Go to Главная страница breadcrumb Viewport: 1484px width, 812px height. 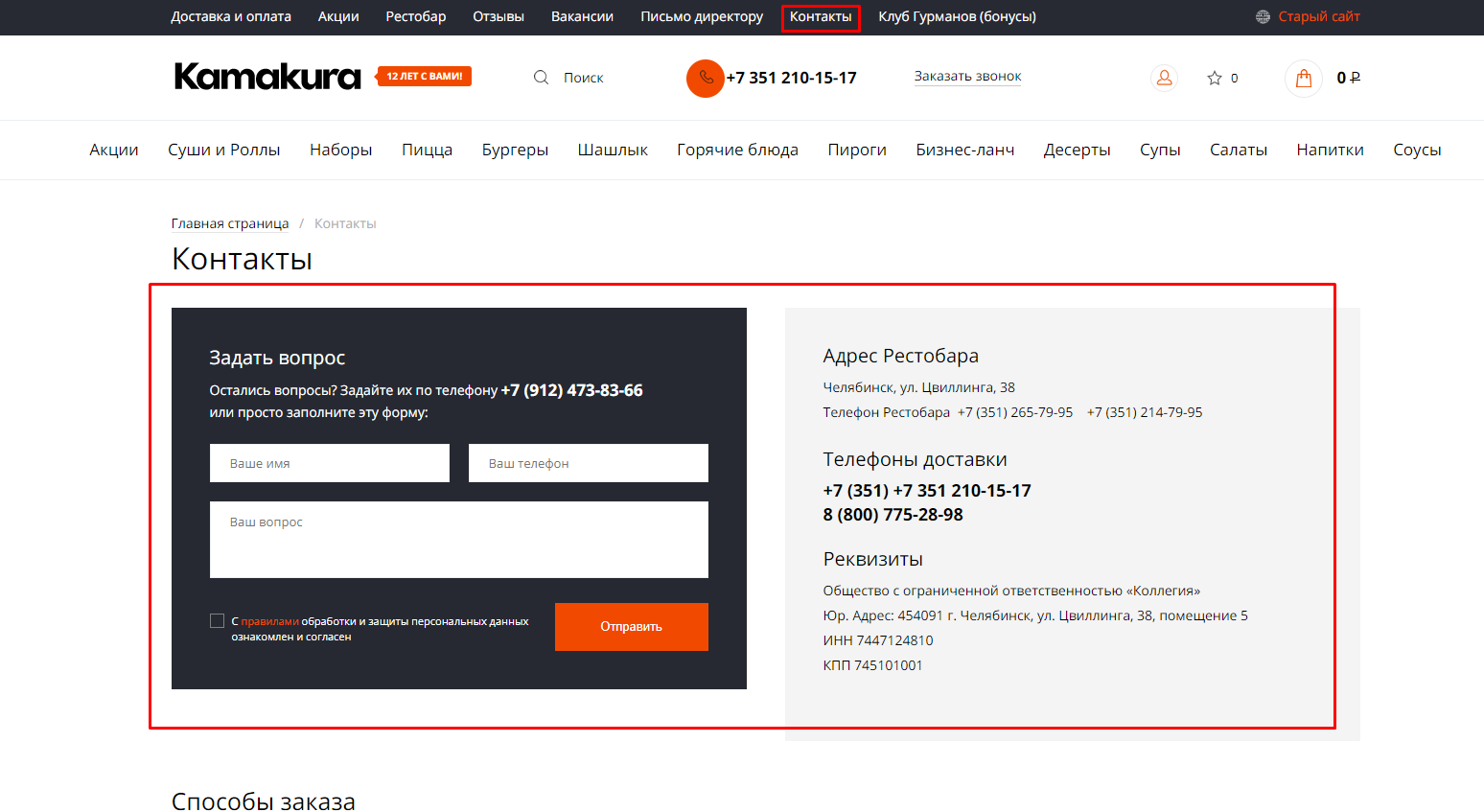tap(230, 223)
